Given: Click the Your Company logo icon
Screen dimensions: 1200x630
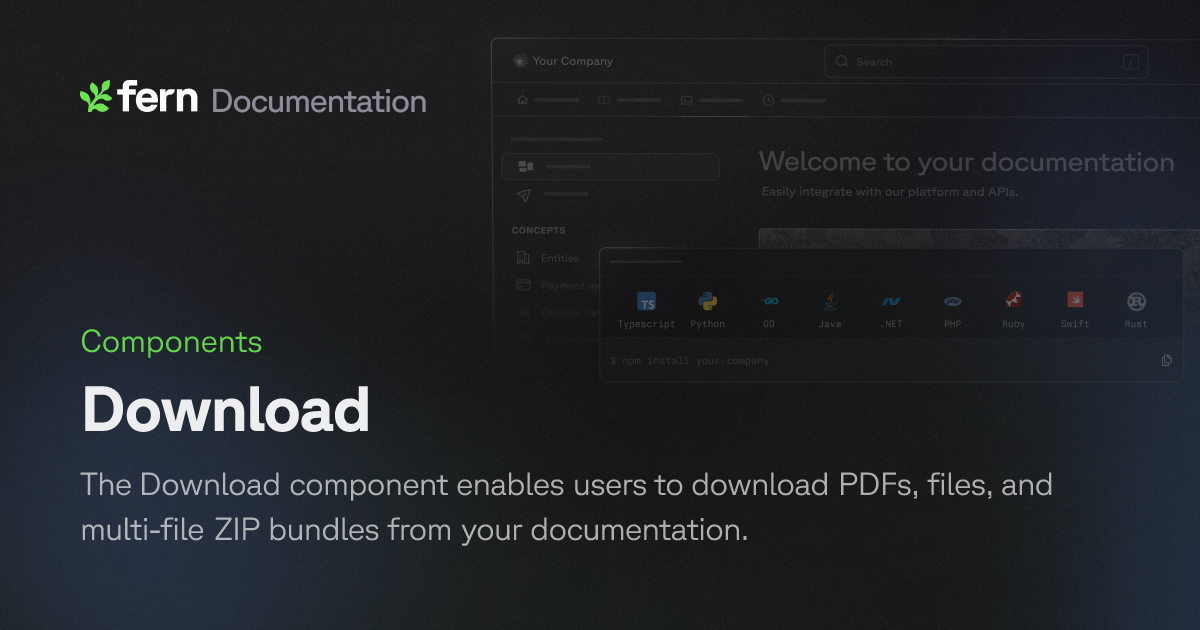Looking at the screenshot, I should point(519,61).
